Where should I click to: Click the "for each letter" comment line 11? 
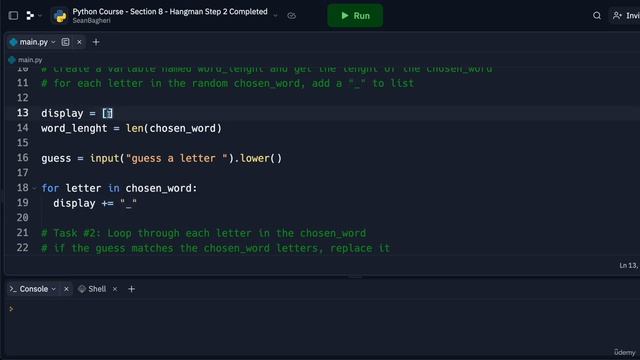tap(227, 84)
